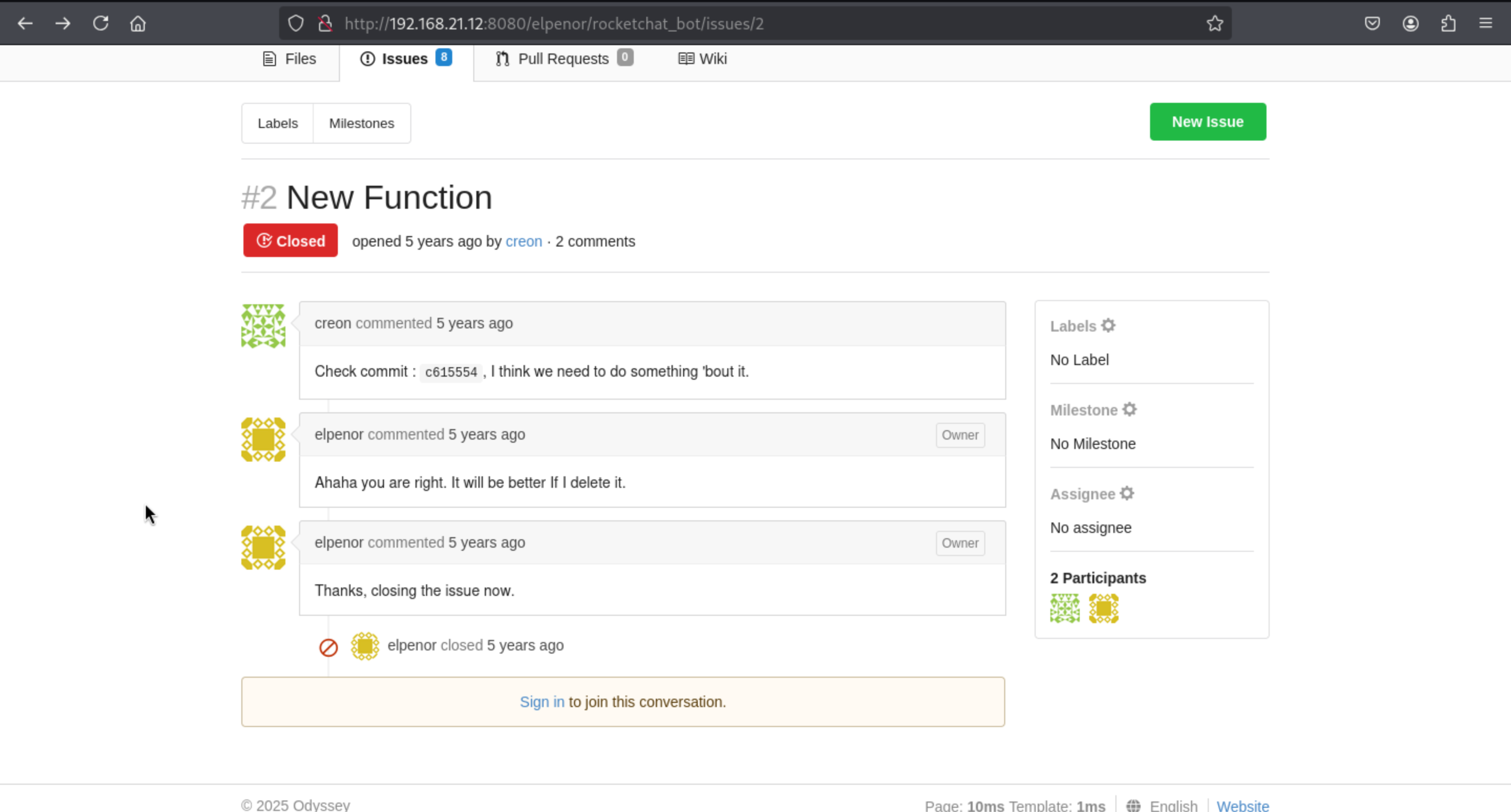Open Firefox application hamburger menu
Viewport: 1511px width, 812px height.
(1485, 24)
